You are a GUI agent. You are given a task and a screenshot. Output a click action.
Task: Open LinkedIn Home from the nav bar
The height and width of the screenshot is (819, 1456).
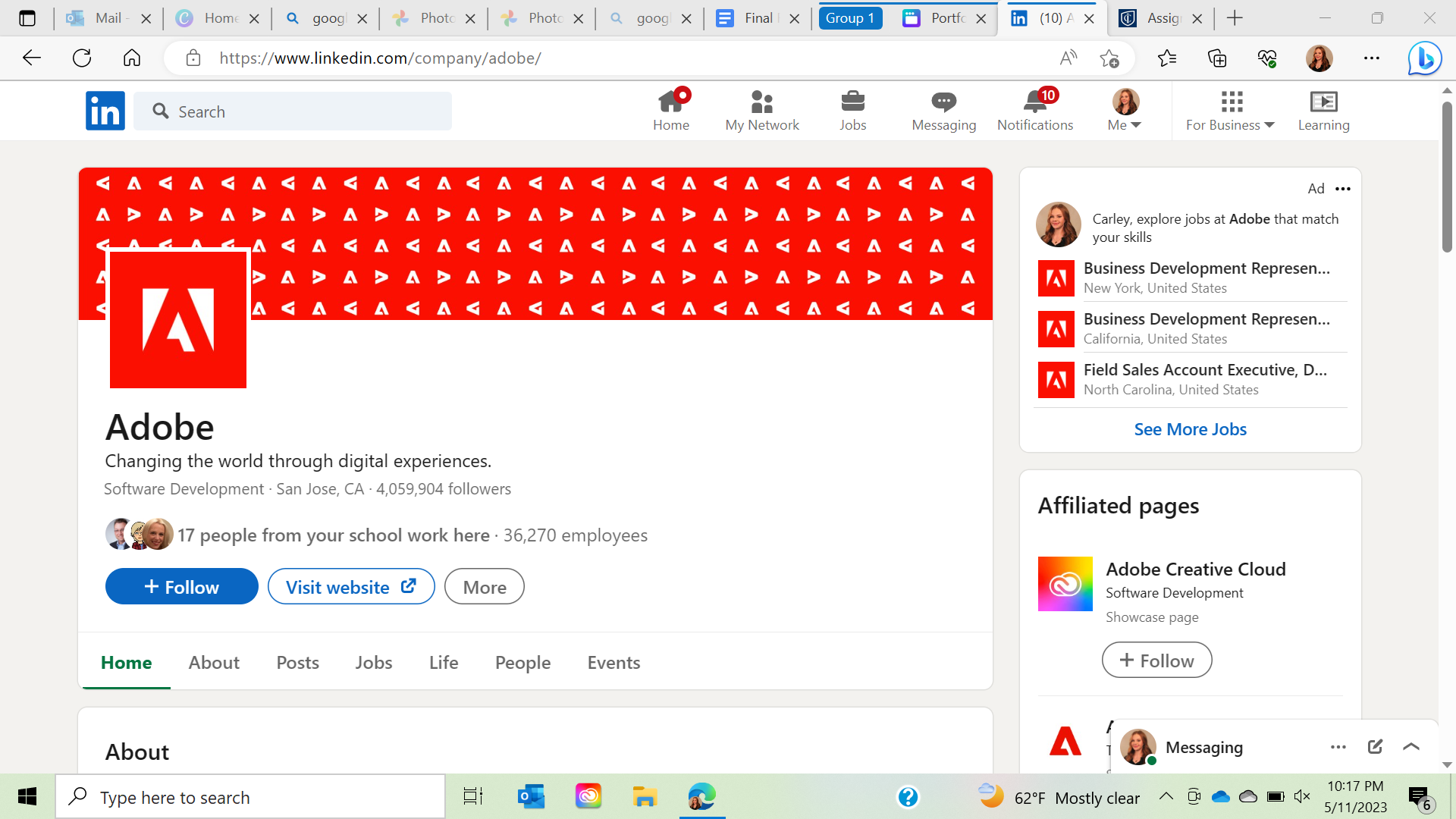click(671, 111)
